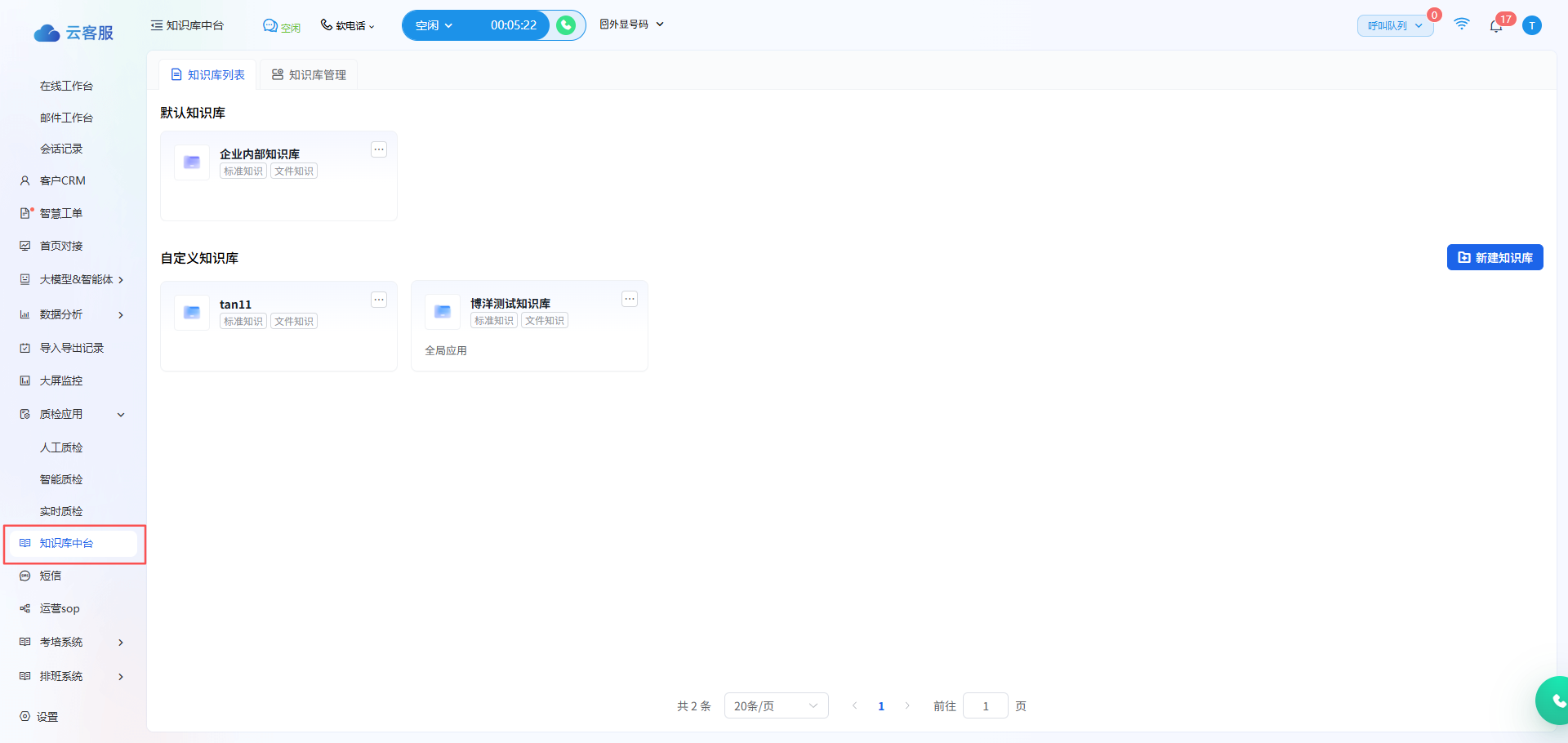Click the Wi-Fi network status icon
This screenshot has width=1568, height=743.
point(1462,24)
